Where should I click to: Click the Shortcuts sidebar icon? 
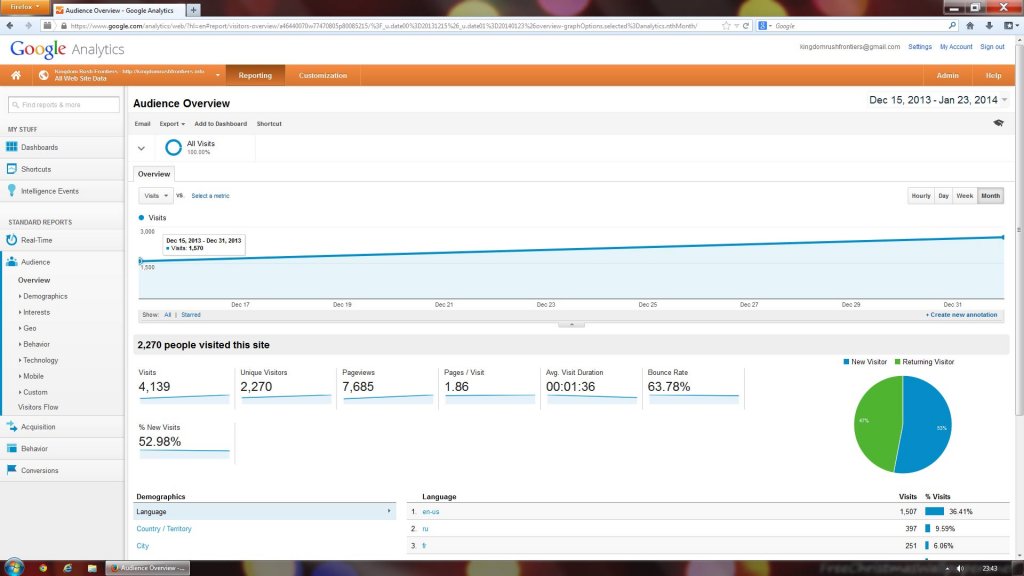(12, 169)
